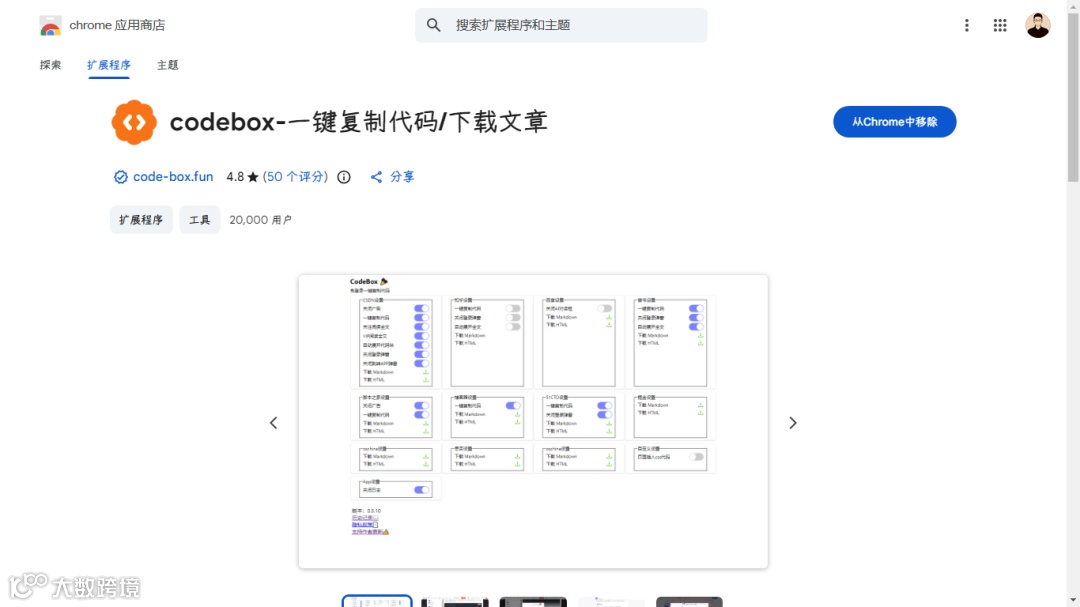The height and width of the screenshot is (607, 1080).
Task: Switch to the 探索 tab
Action: [50, 65]
